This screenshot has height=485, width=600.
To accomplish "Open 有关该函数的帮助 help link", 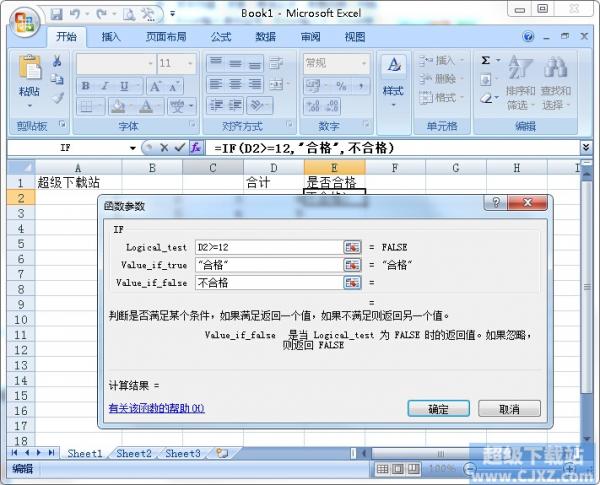I will pyautogui.click(x=157, y=408).
